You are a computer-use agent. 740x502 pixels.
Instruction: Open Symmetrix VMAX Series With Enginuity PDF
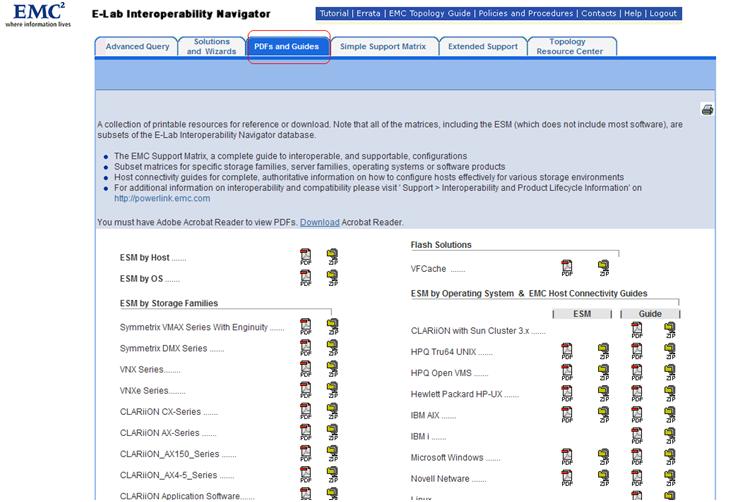coord(306,326)
